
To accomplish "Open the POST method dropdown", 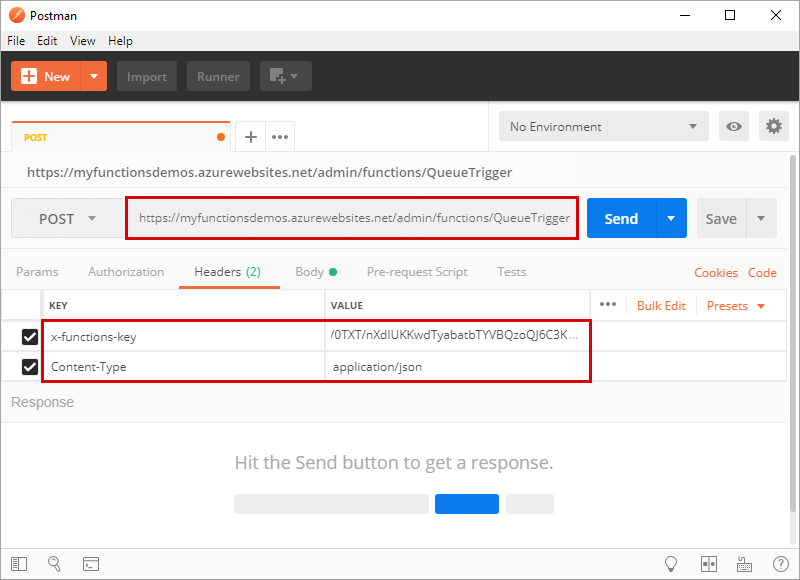I will click(x=67, y=218).
